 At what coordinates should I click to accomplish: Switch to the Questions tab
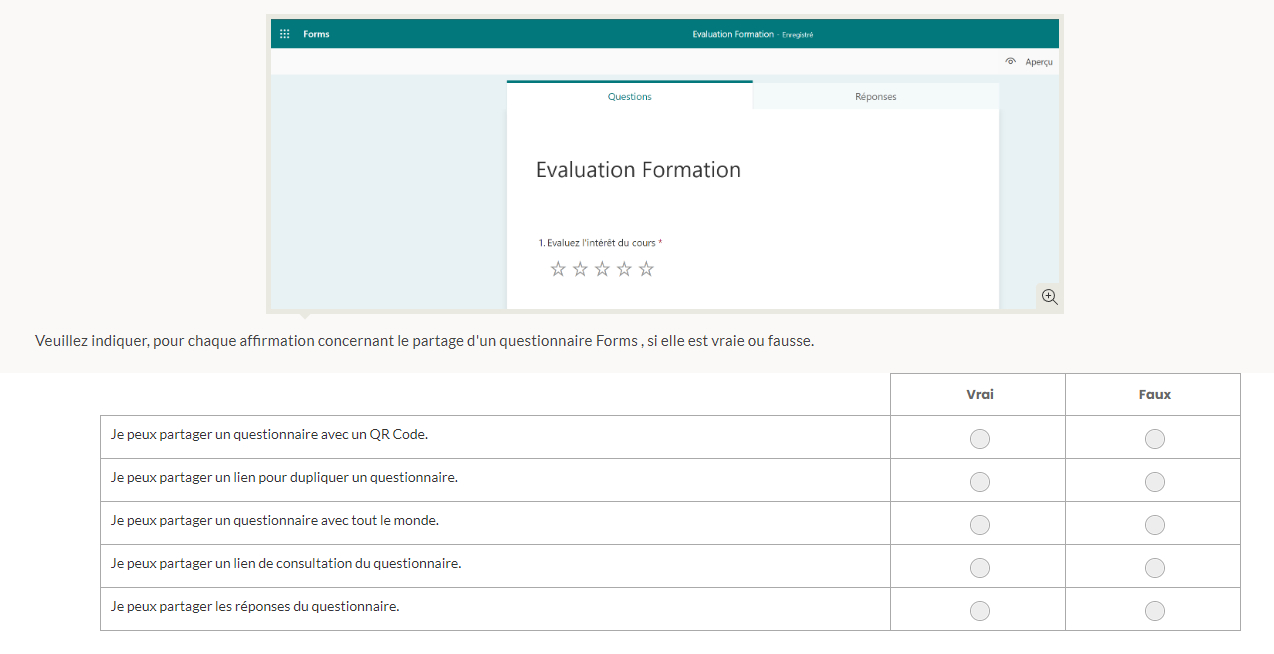[x=629, y=96]
